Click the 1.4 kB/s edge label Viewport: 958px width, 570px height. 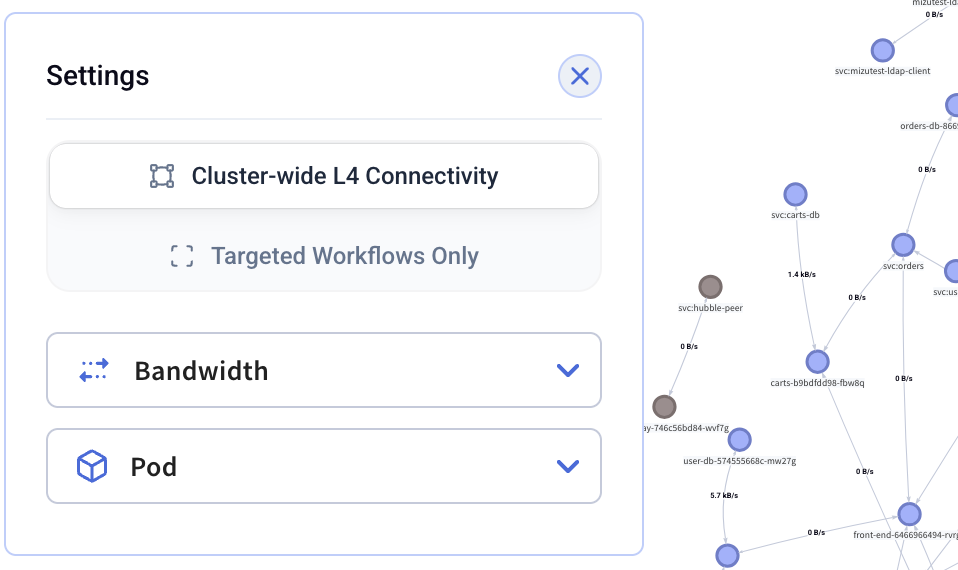tap(801, 274)
